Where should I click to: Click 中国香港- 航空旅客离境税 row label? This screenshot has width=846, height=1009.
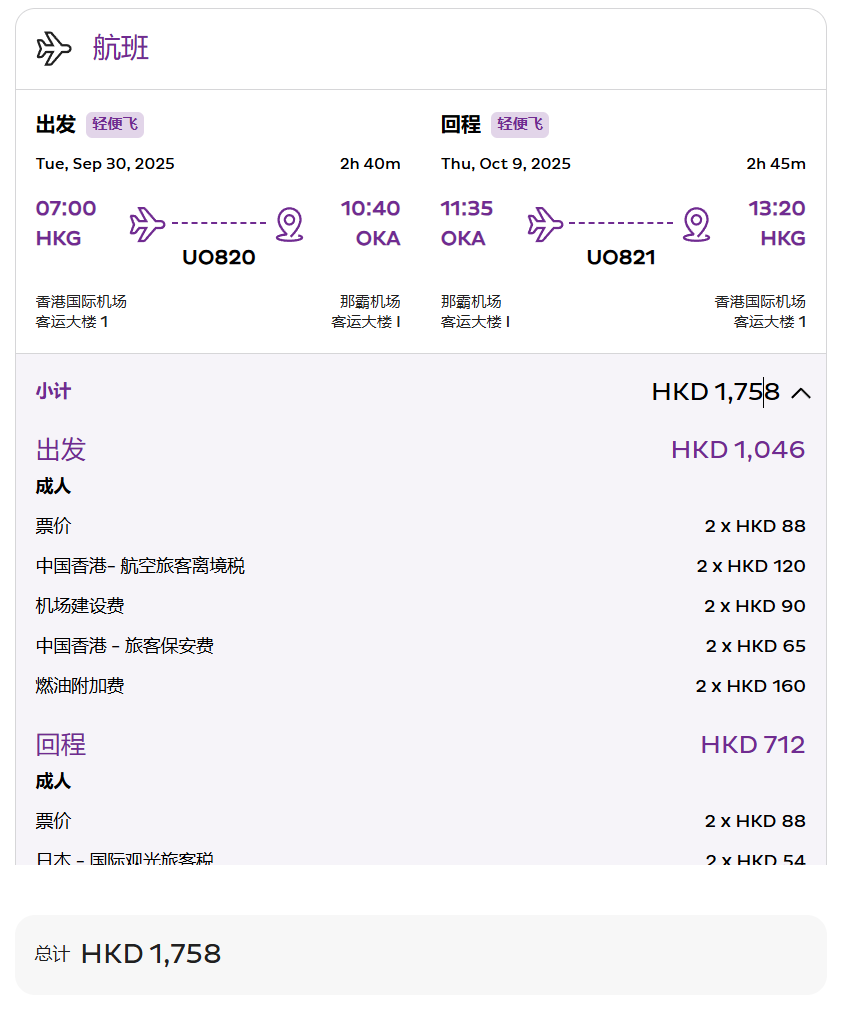click(x=140, y=566)
